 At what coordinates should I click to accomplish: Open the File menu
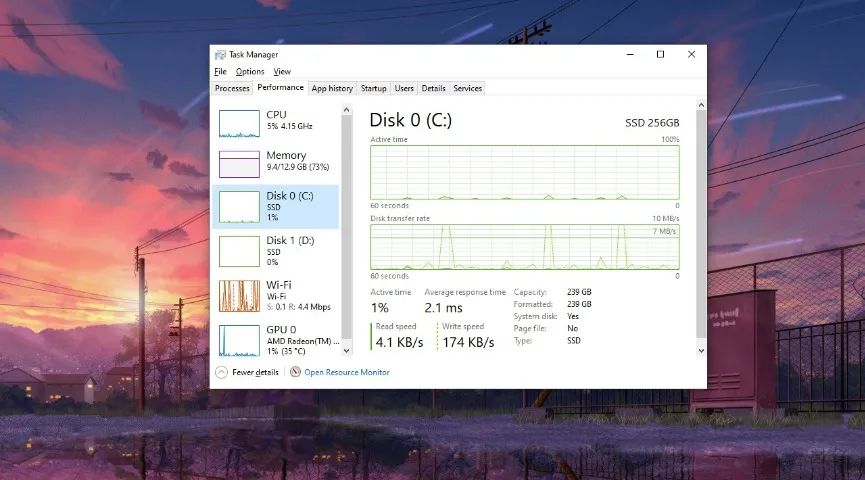pos(220,71)
